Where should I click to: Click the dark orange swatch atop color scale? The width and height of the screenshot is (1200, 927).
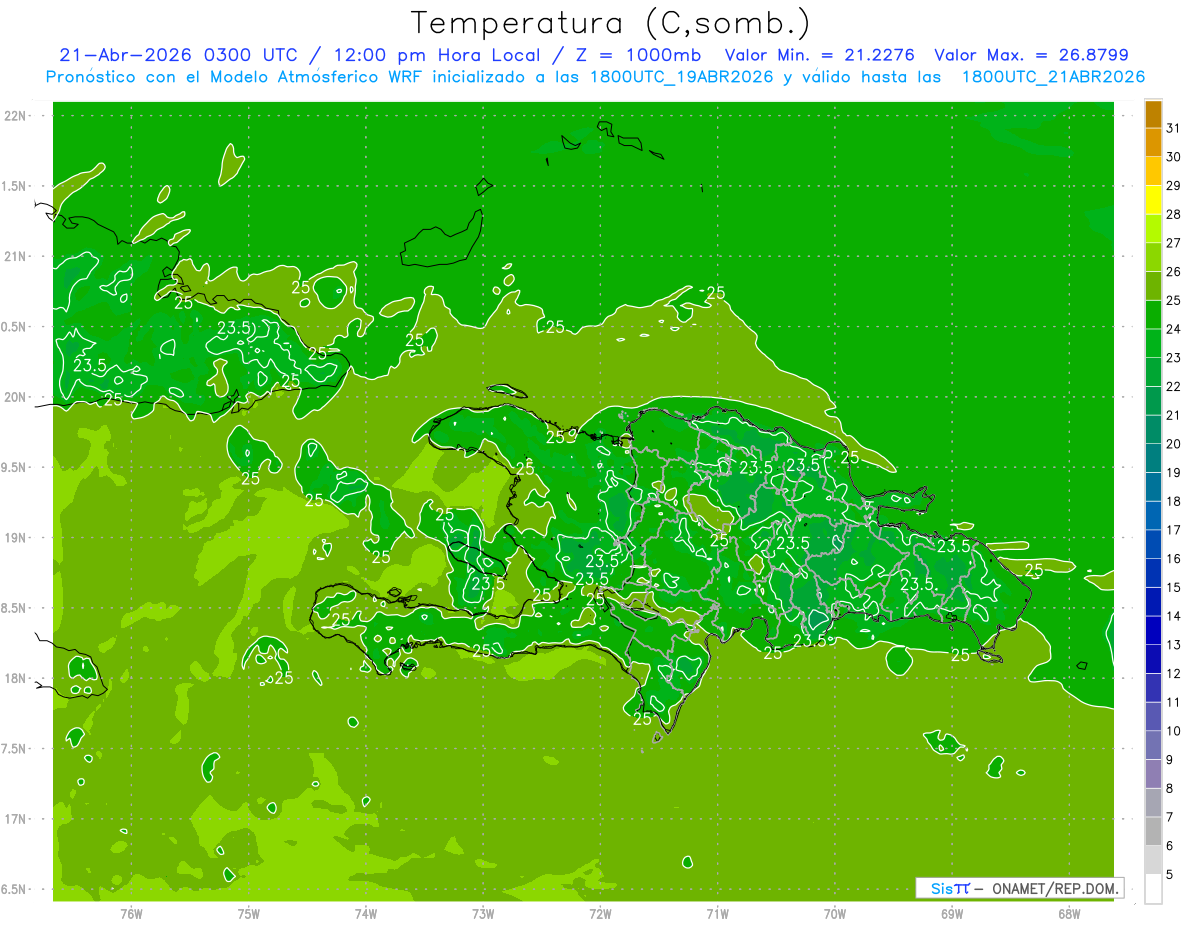click(1153, 115)
